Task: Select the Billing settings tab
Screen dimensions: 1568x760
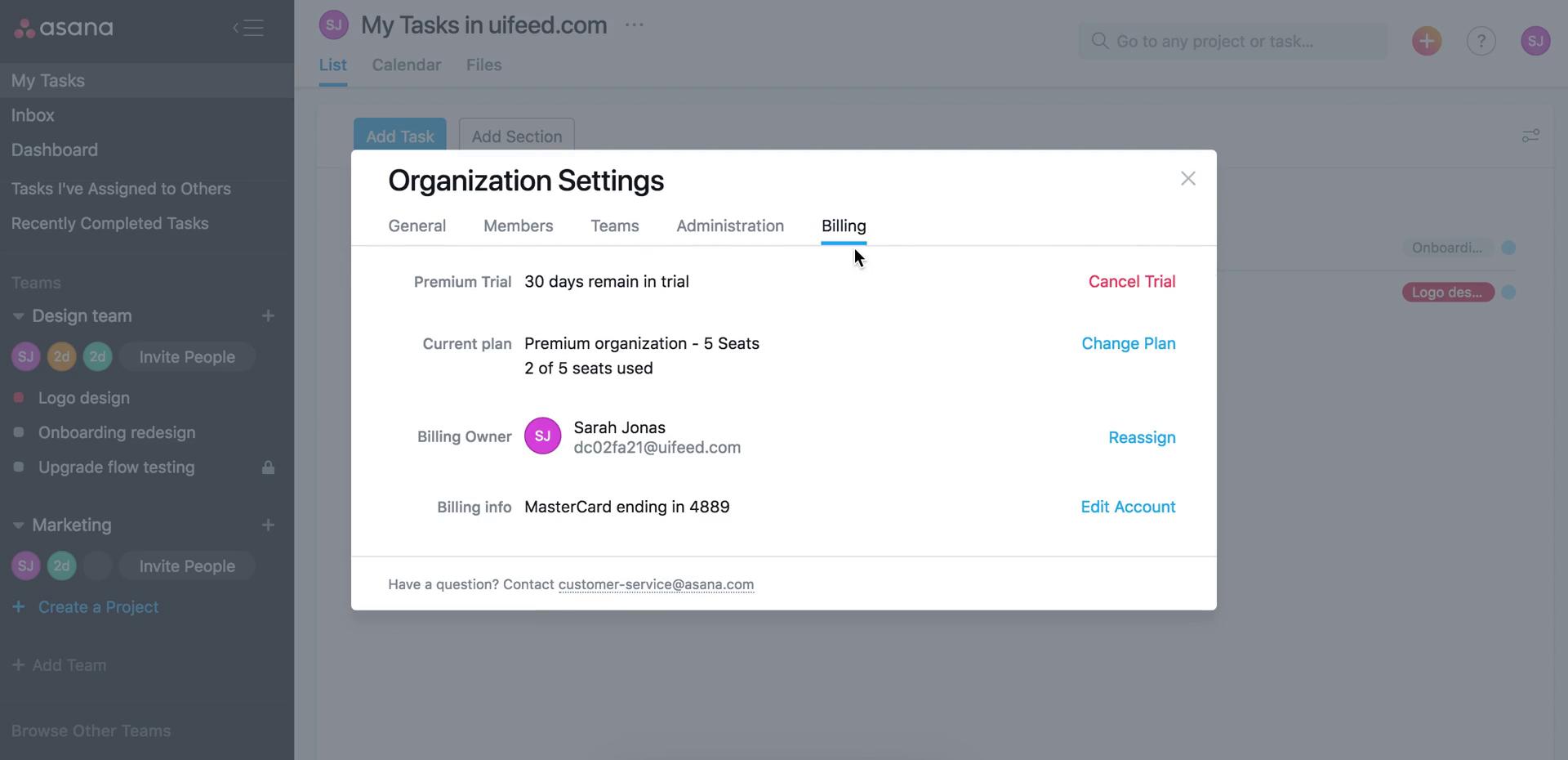Action: (x=844, y=226)
